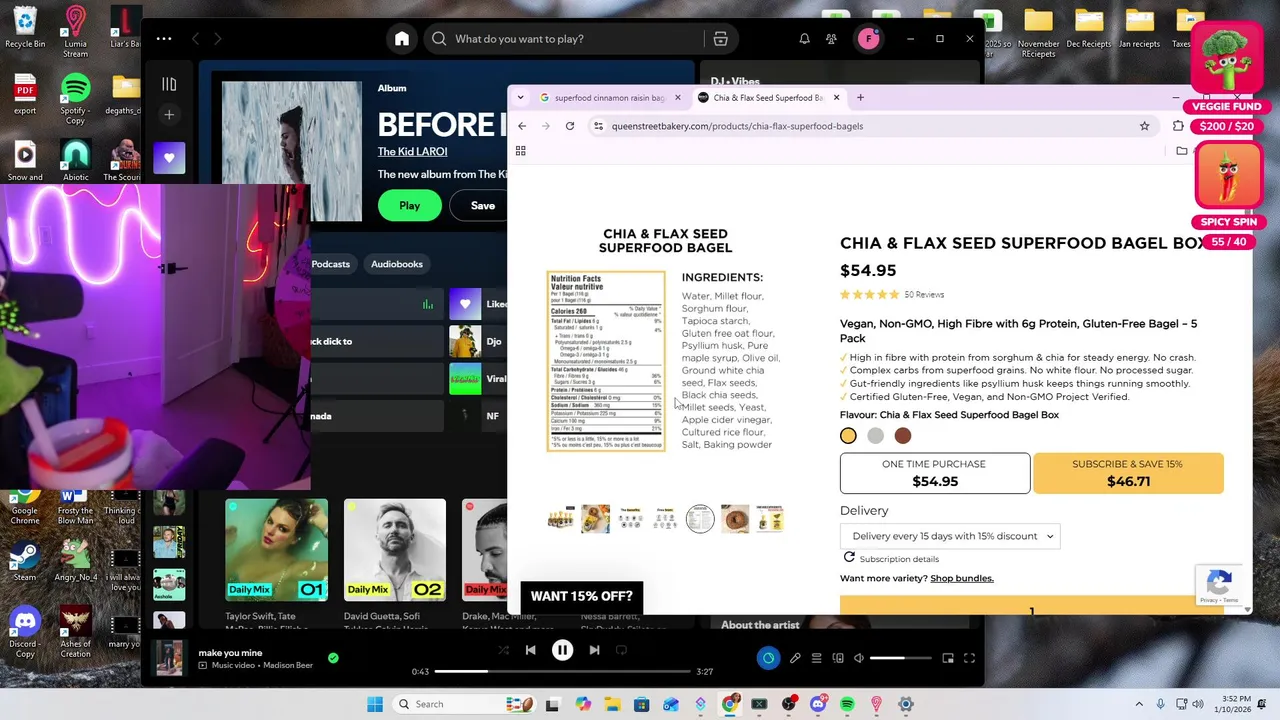Close the Chia & Flax Seed tab

point(836,98)
